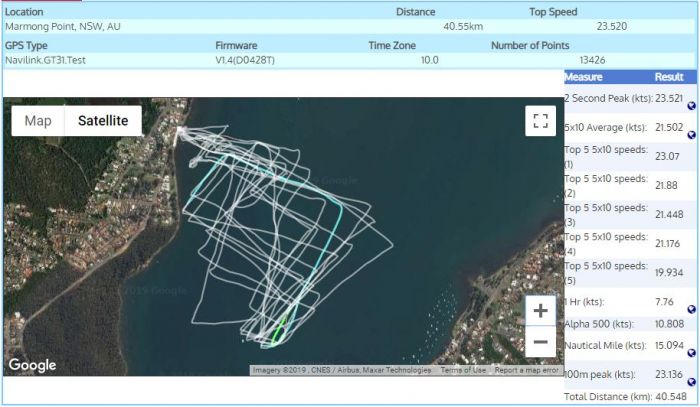This screenshot has width=700, height=407.
Task: Click the Marmong Point location text
Action: pyautogui.click(x=63, y=26)
